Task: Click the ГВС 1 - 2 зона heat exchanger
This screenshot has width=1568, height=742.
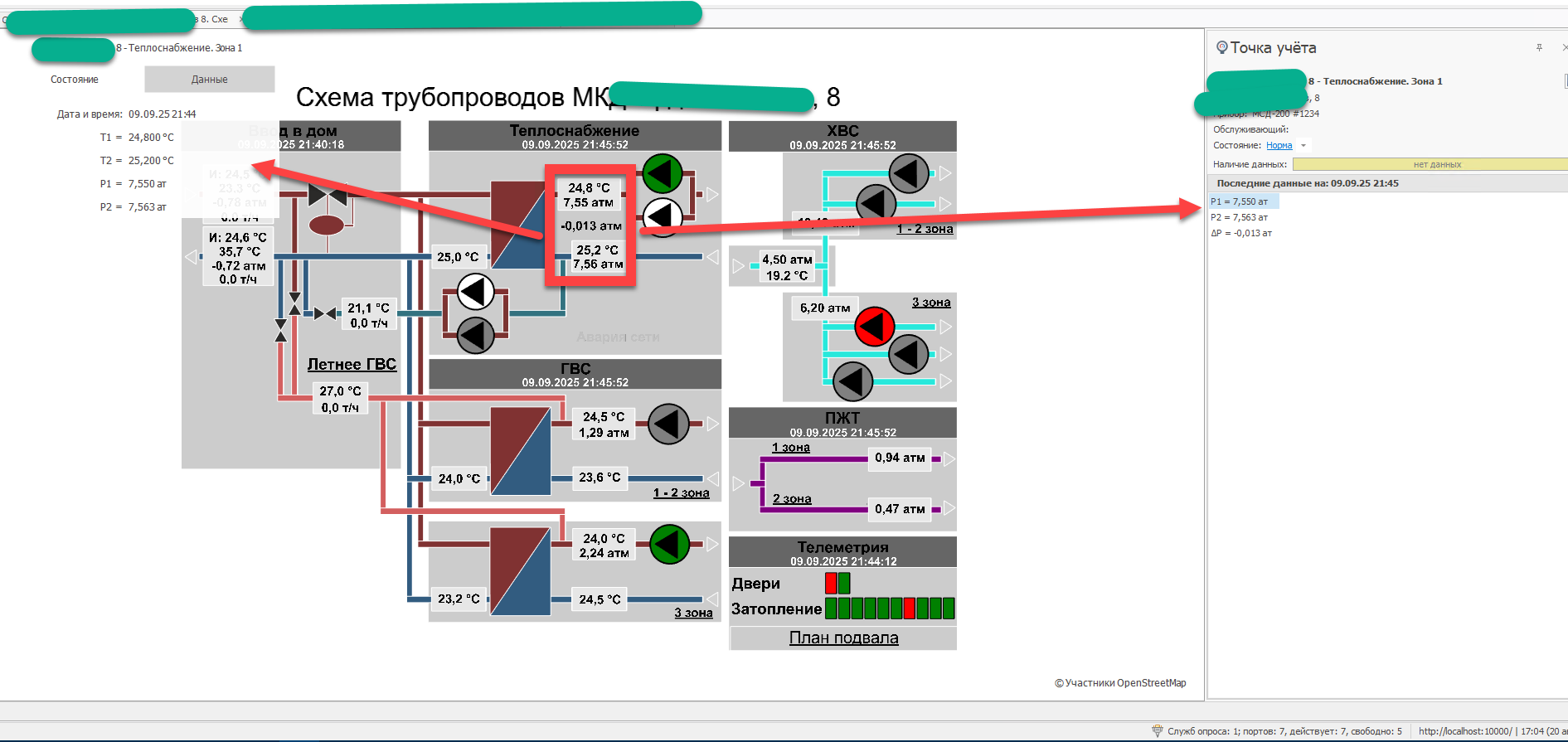Action: (520, 451)
